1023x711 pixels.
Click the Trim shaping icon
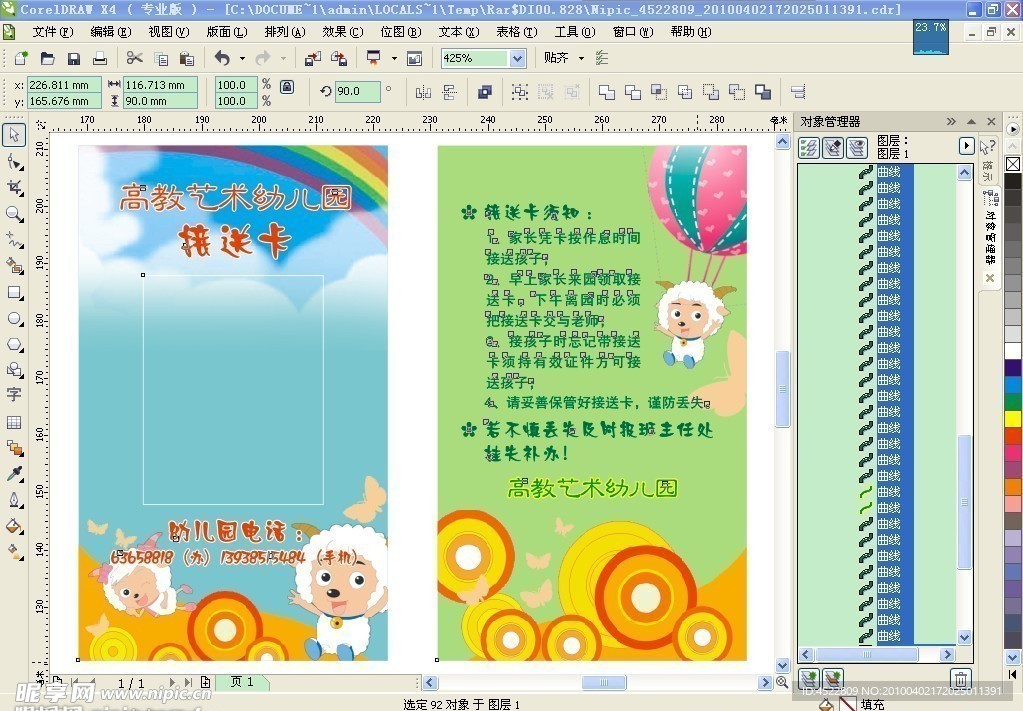coord(632,92)
